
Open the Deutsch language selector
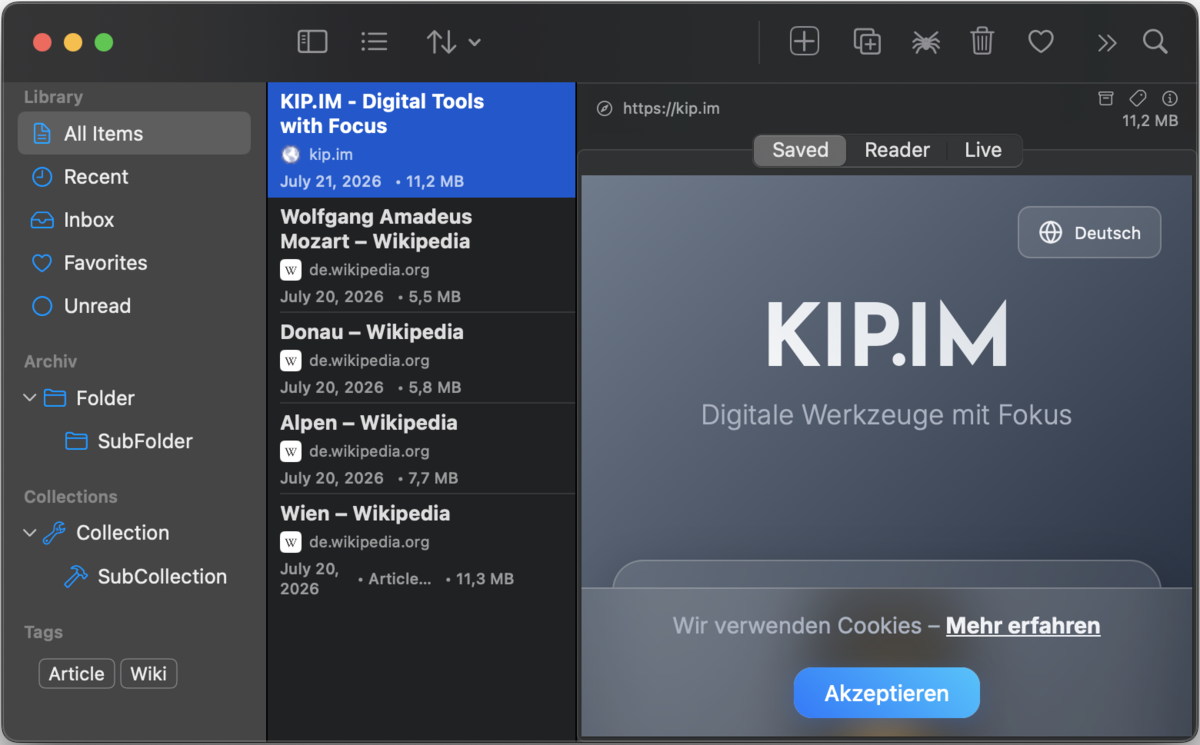coord(1089,233)
